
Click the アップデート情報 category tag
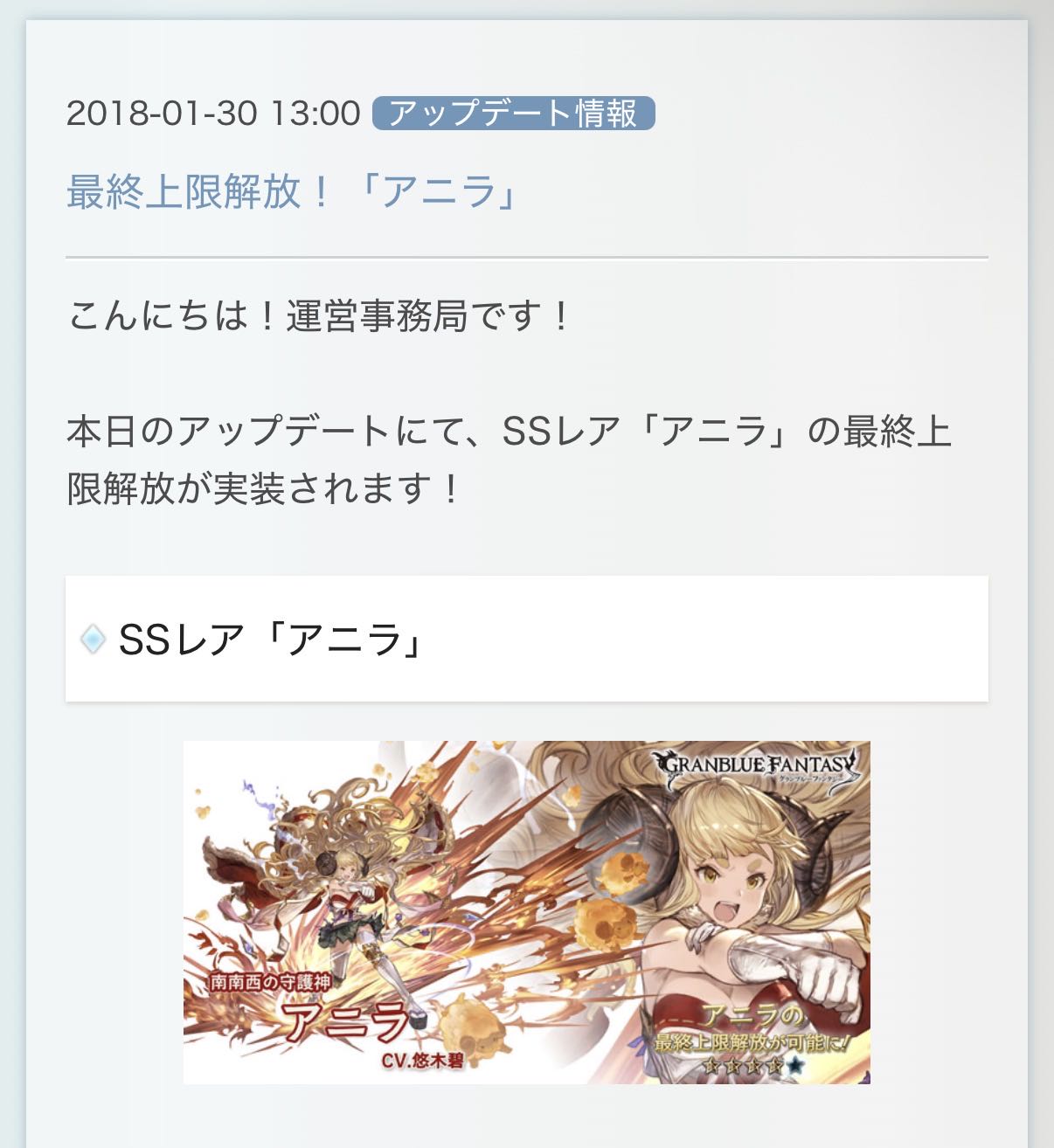pyautogui.click(x=513, y=114)
